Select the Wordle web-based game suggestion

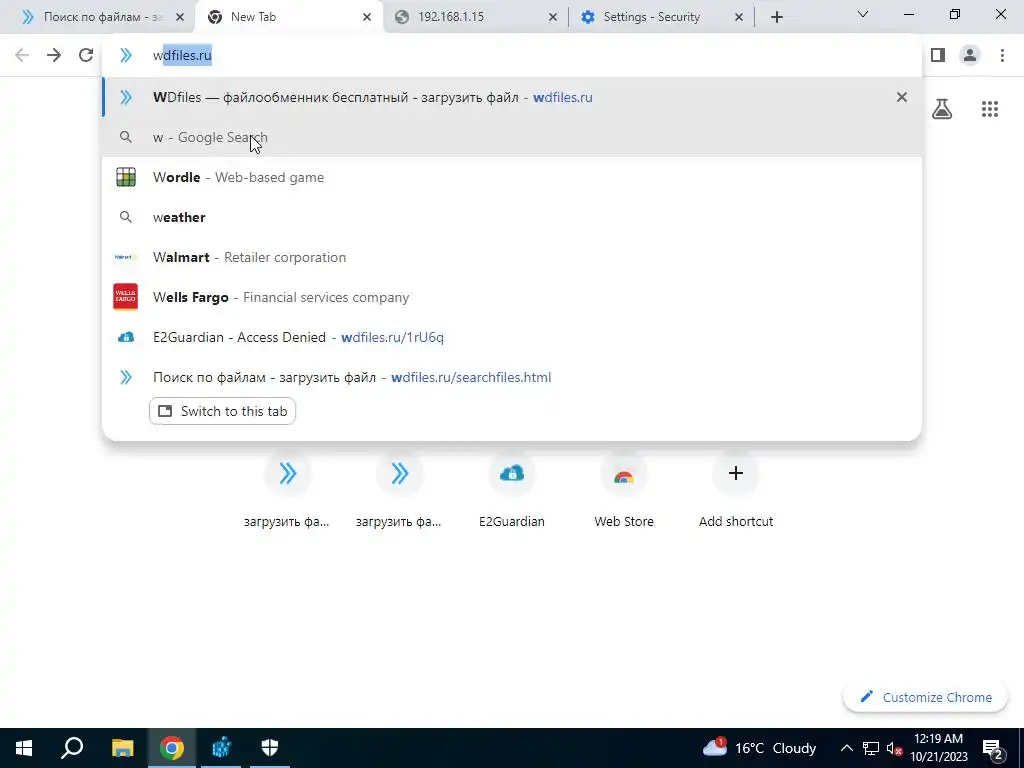click(x=512, y=177)
